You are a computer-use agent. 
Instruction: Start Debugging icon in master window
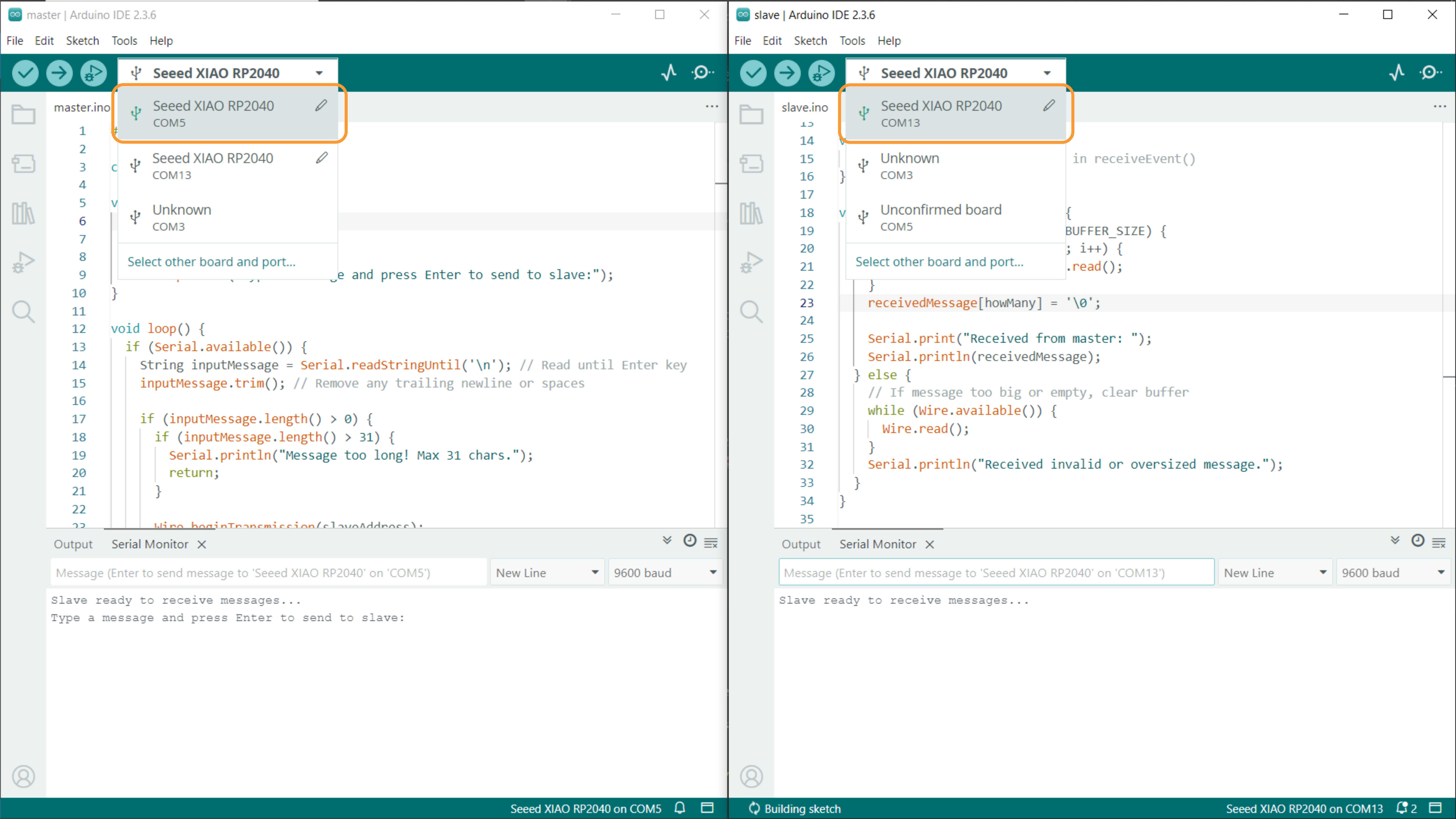93,73
